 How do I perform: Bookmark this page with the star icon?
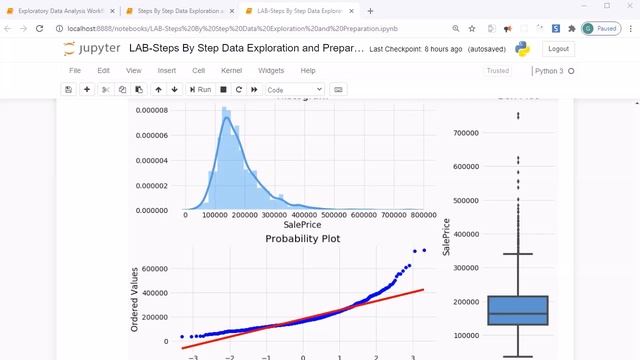[x=472, y=29]
